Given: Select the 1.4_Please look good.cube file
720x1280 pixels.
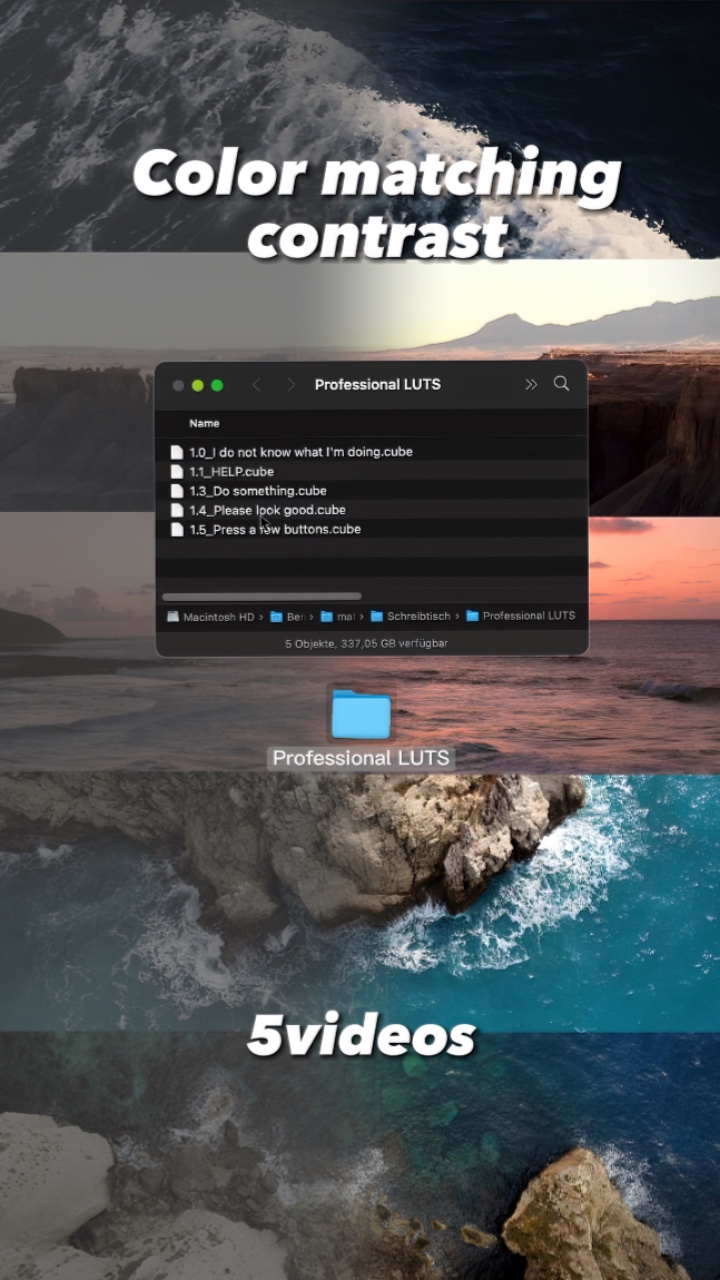Looking at the screenshot, I should point(267,510).
